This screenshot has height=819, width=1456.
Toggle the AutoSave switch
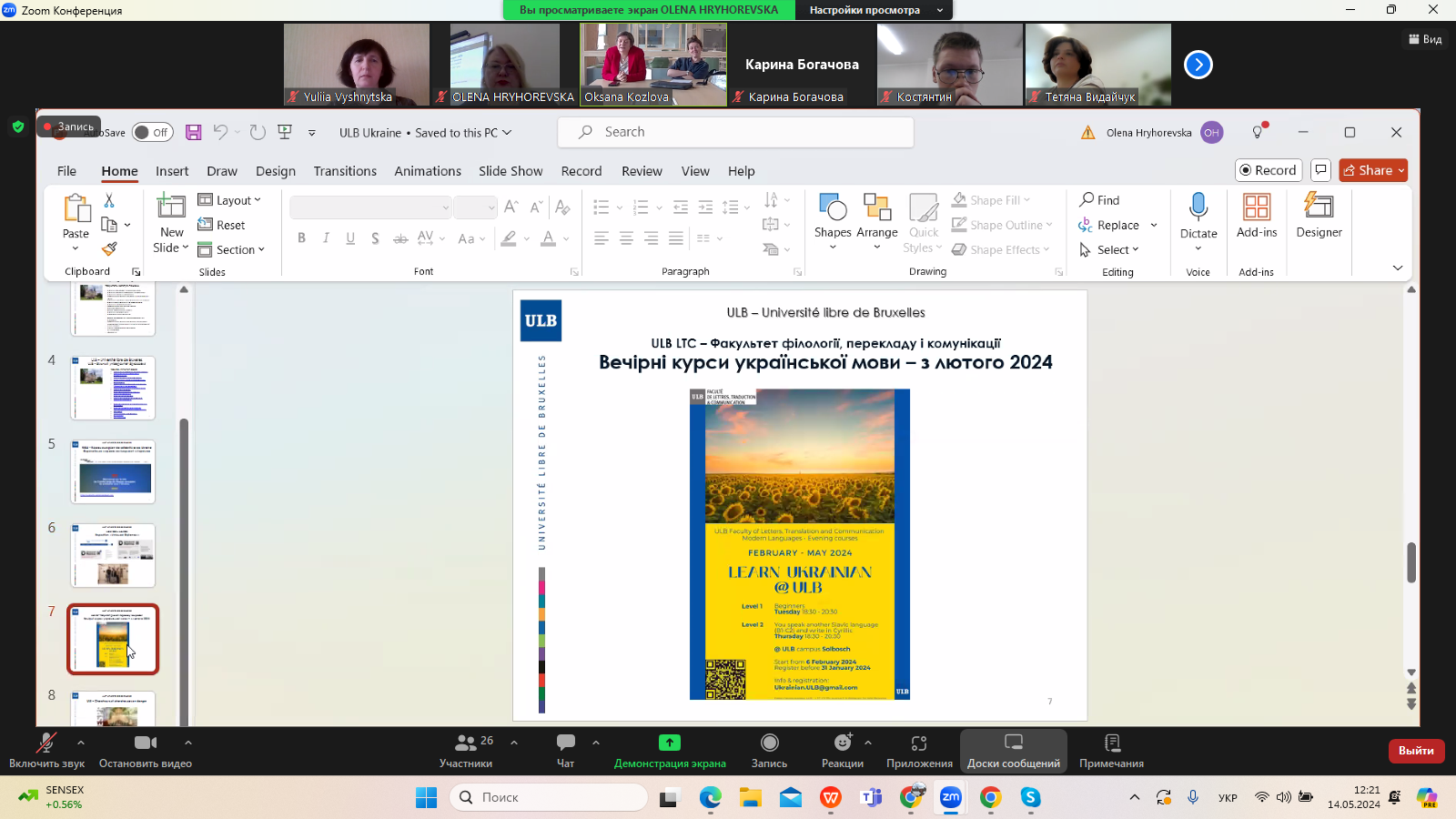click(x=153, y=133)
